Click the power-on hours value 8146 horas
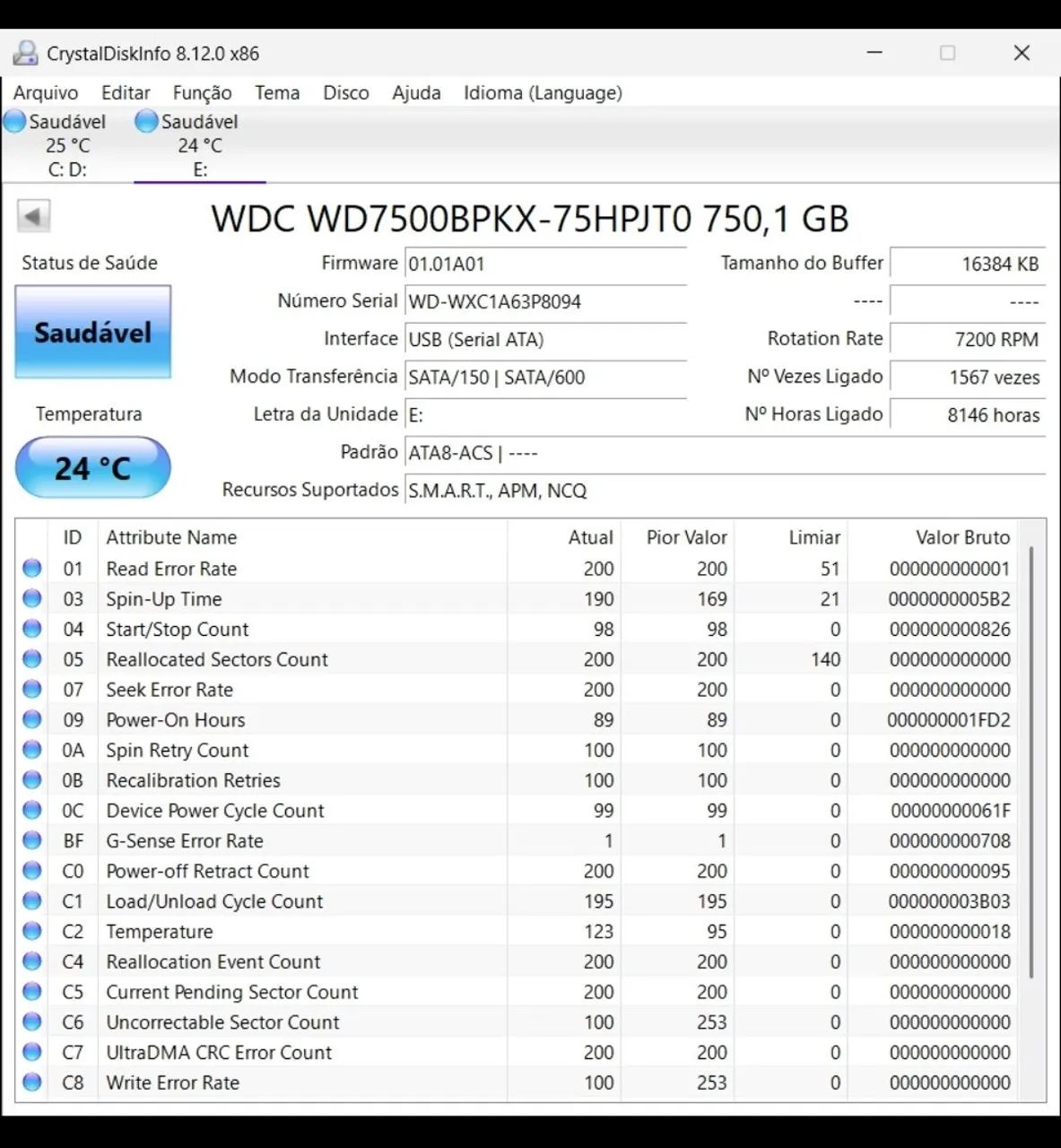 [968, 414]
